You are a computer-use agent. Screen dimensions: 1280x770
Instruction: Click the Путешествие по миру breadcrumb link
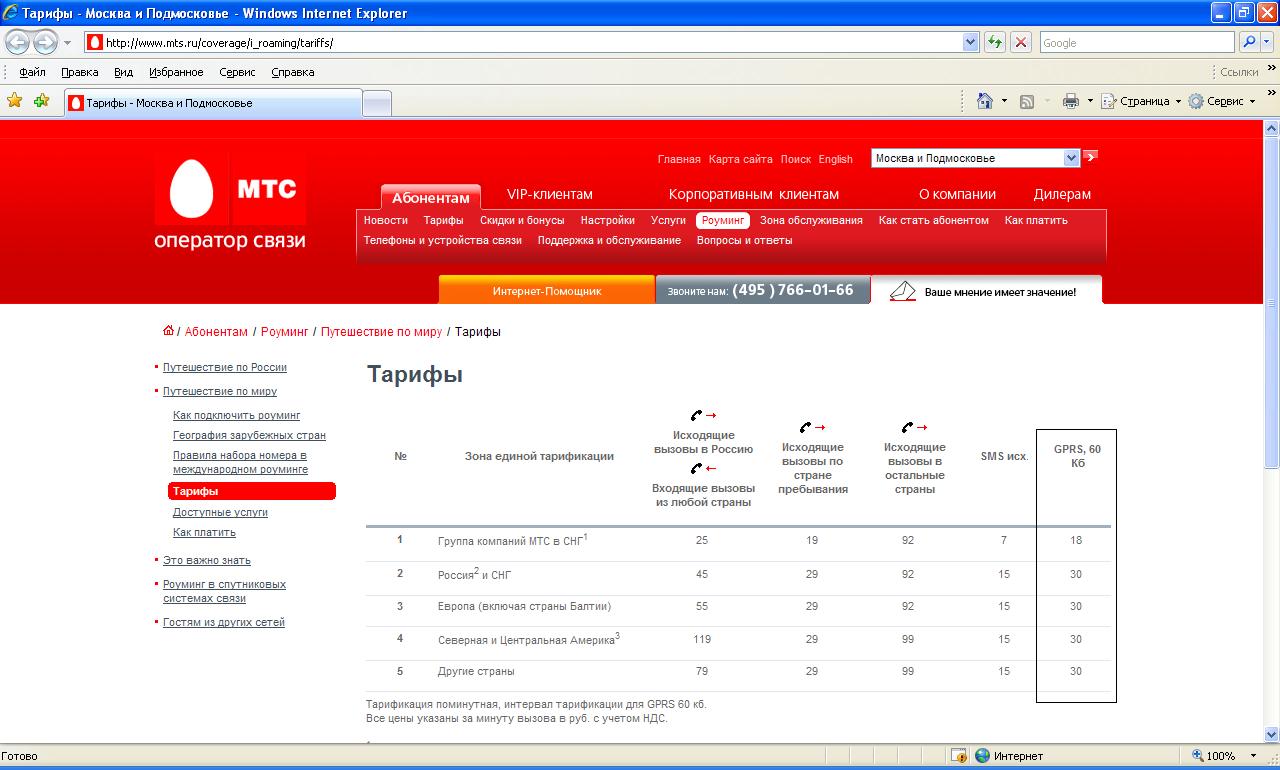point(381,331)
